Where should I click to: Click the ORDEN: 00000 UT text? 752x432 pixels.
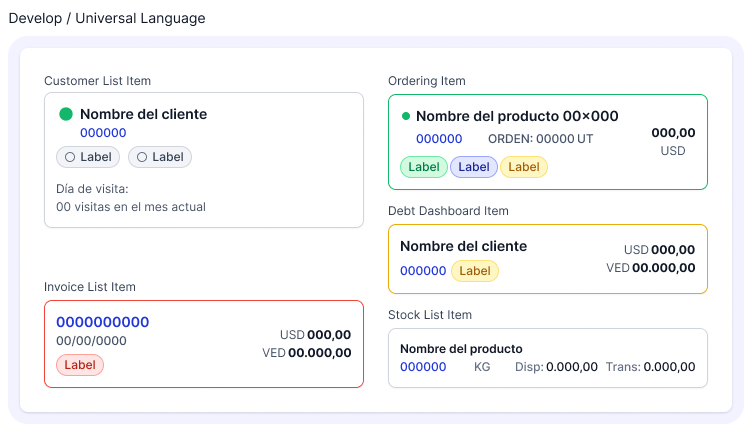click(540, 139)
